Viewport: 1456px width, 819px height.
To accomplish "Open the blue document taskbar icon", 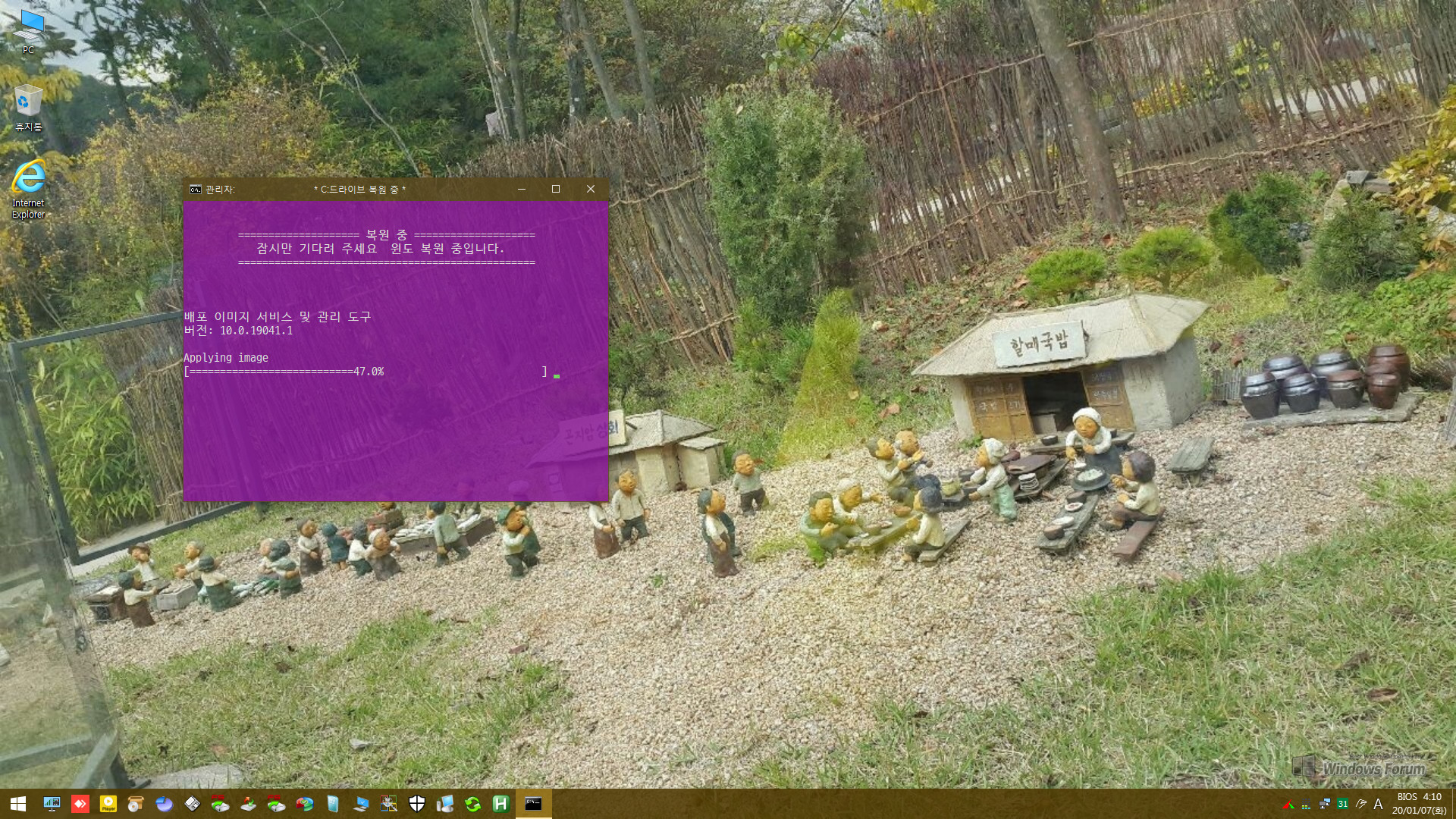I will (332, 804).
